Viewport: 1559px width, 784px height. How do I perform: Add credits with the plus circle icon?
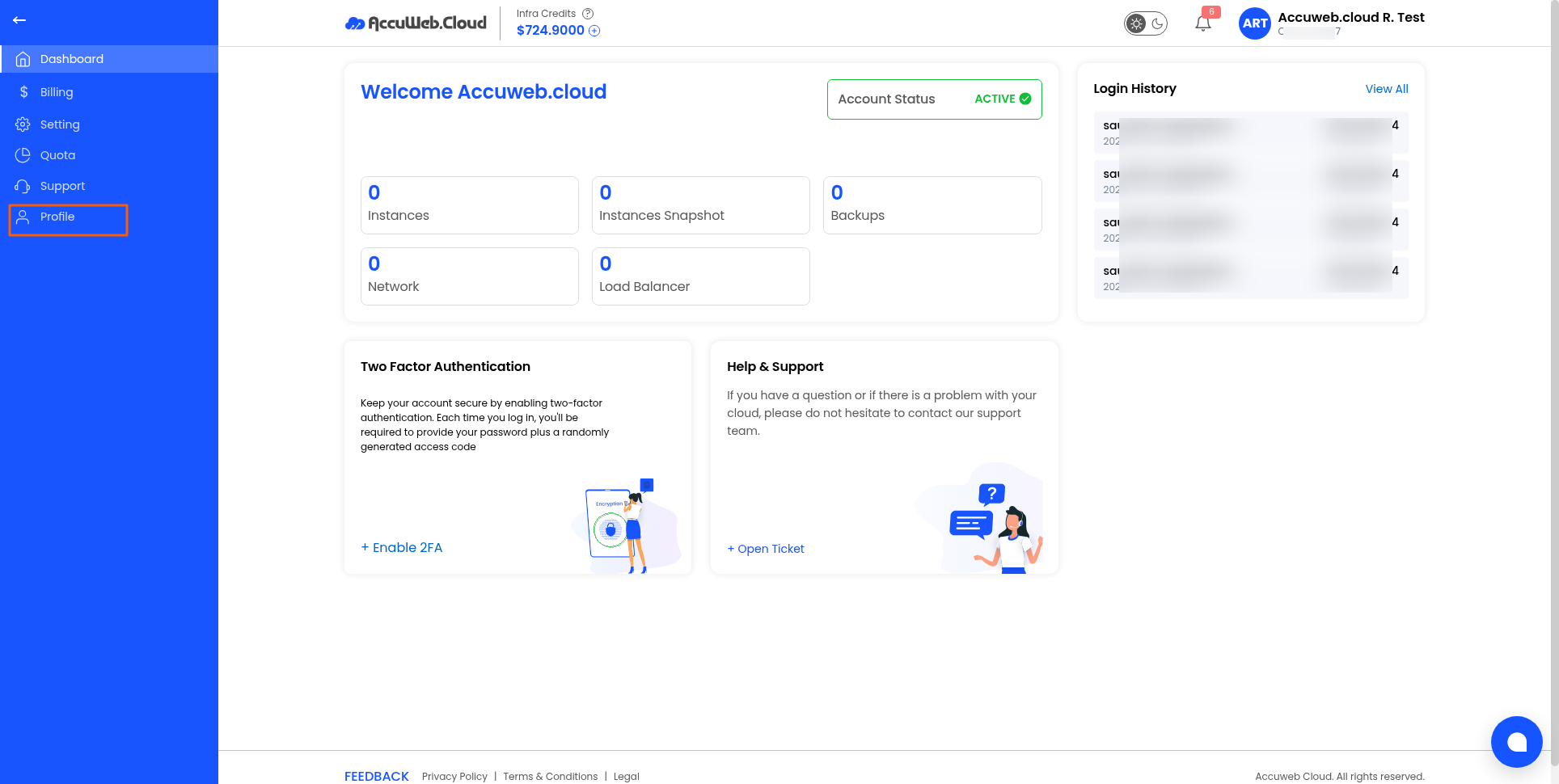[594, 31]
